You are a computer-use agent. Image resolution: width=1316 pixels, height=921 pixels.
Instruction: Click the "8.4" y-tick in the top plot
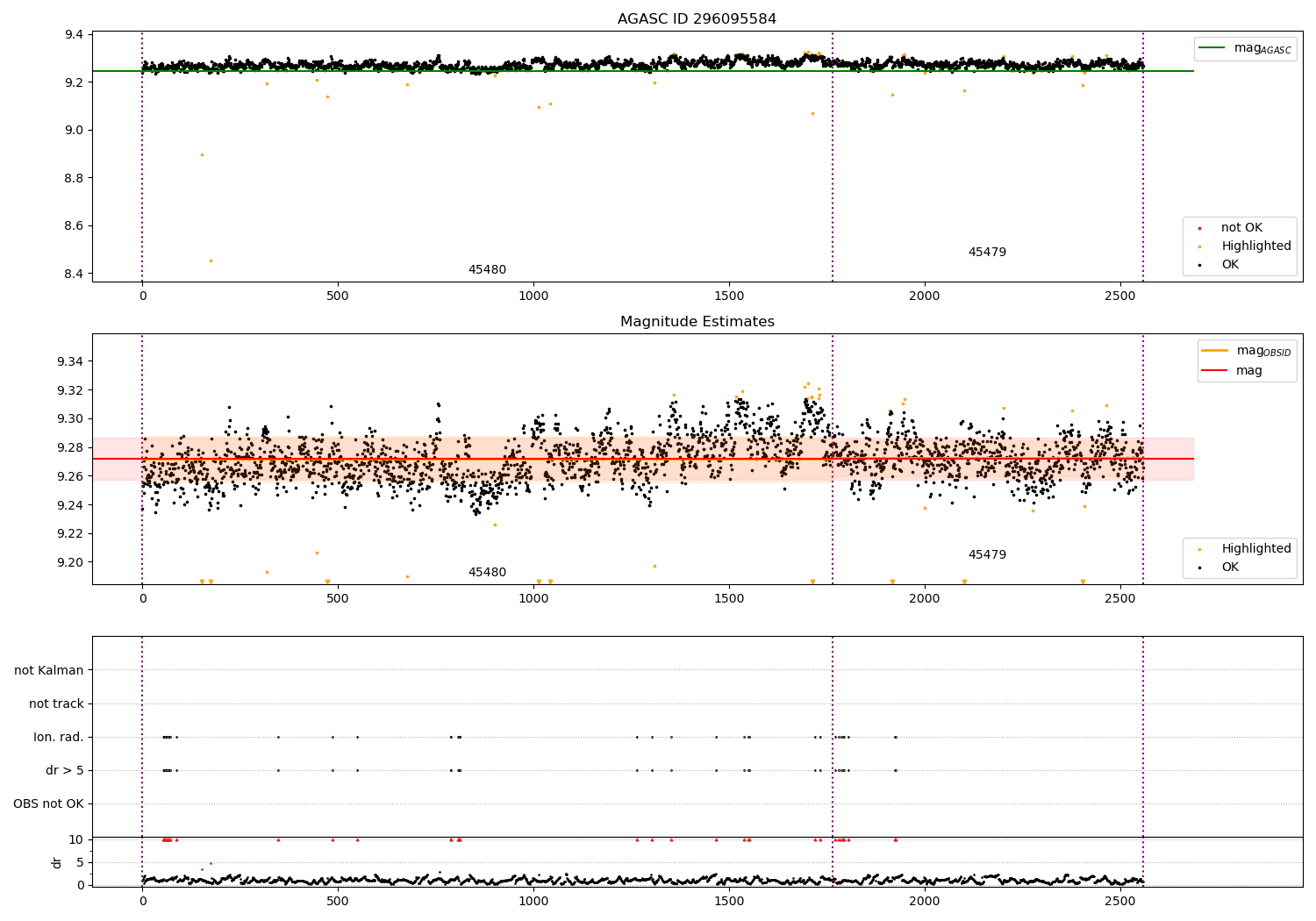click(75, 274)
